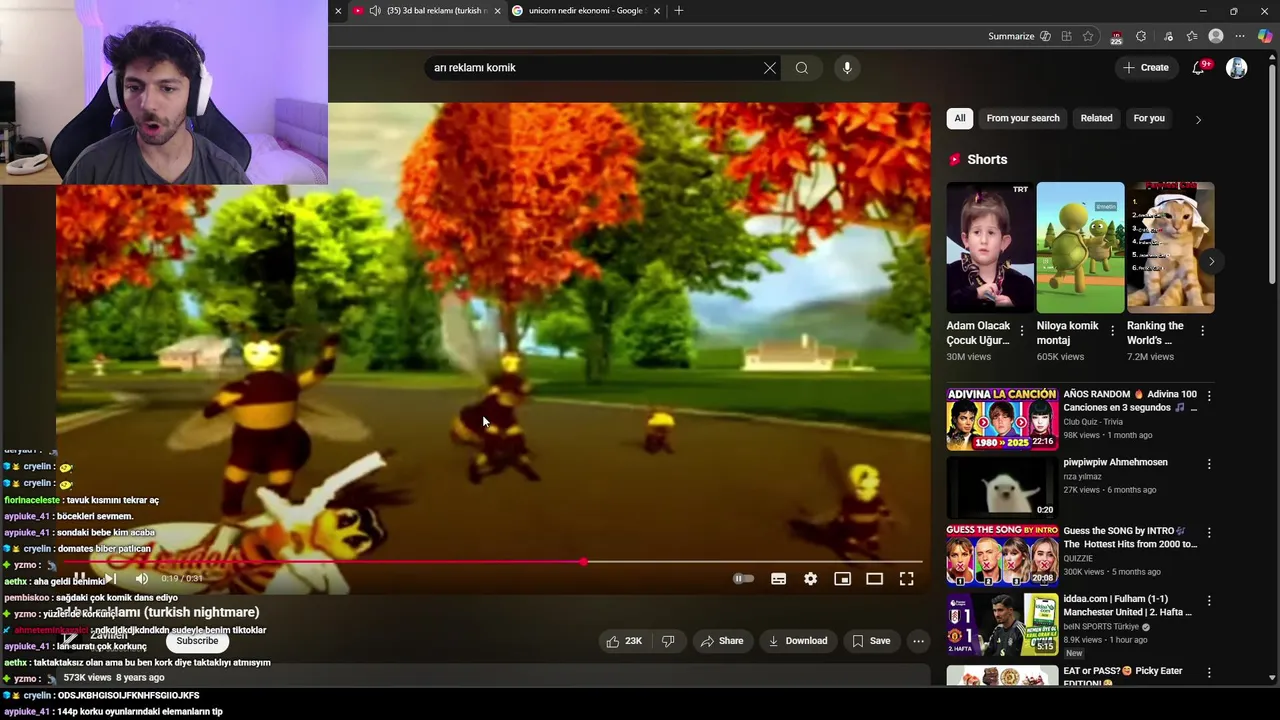This screenshot has width=1280, height=720.
Task: Open a new browser tab
Action: (679, 11)
